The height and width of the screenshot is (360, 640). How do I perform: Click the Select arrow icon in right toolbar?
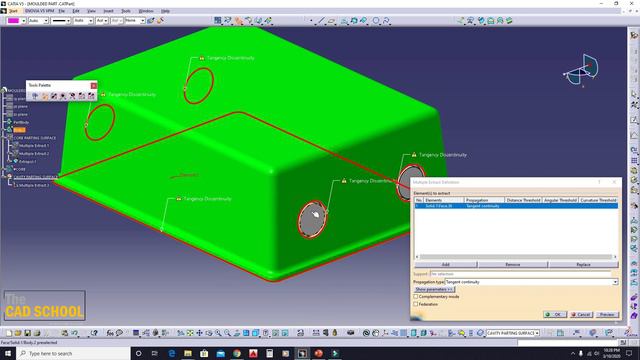tap(634, 94)
